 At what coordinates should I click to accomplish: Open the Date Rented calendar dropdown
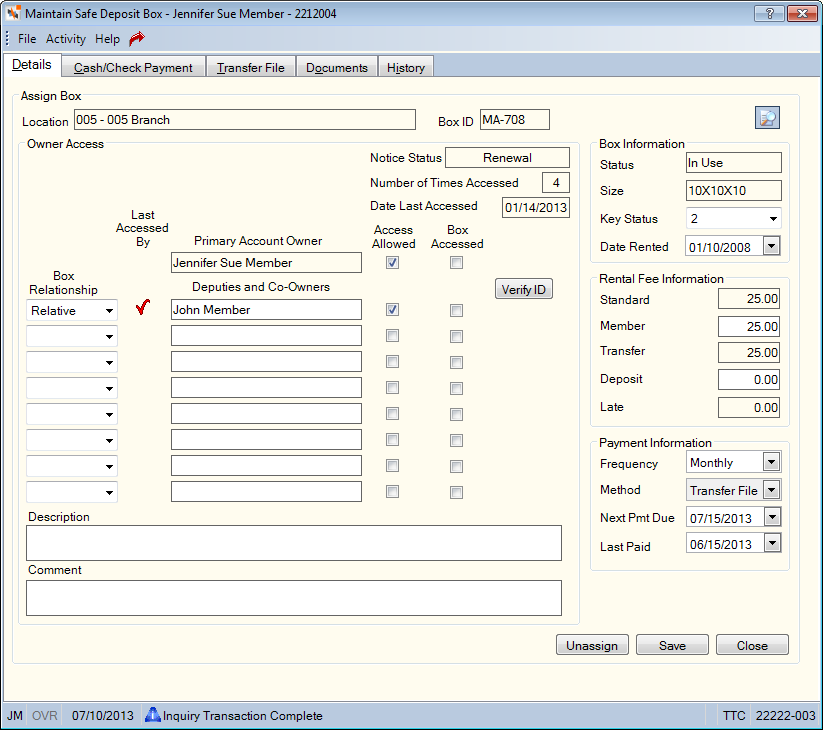tap(771, 246)
